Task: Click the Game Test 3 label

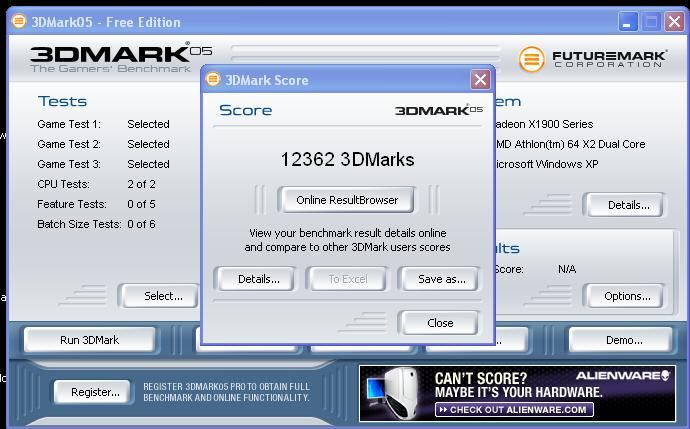Action: (x=69, y=164)
